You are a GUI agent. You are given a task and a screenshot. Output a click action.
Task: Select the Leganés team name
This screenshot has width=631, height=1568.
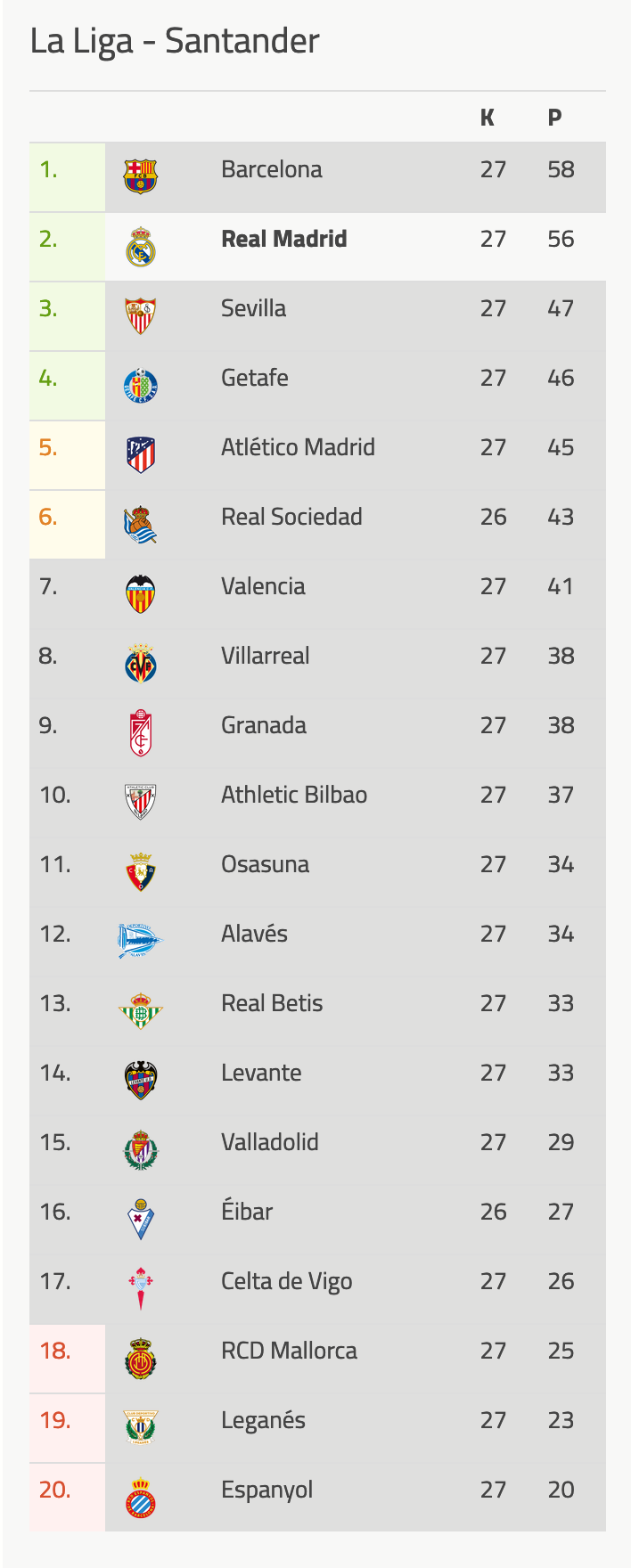pos(263,1421)
